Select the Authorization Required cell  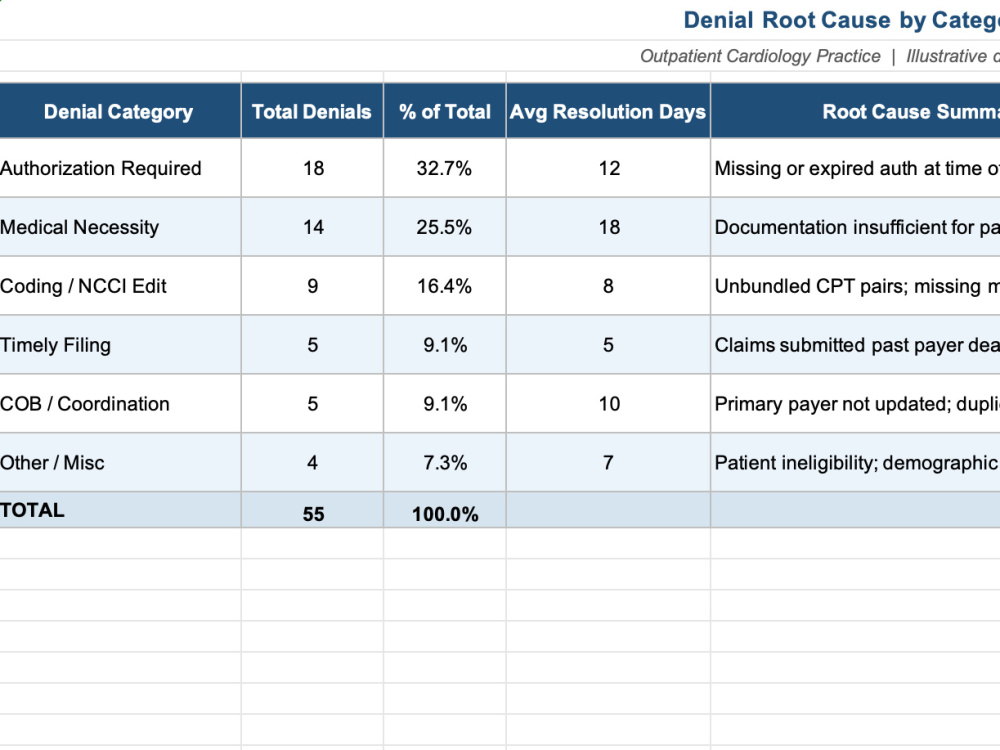click(120, 168)
